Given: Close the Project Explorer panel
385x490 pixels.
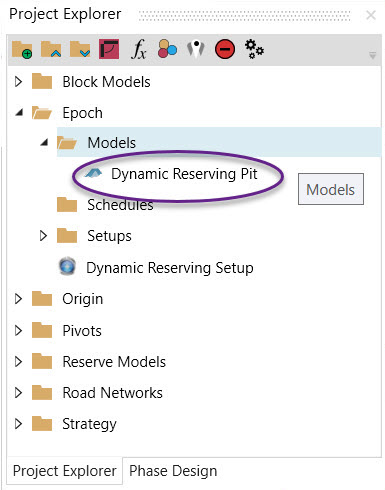Looking at the screenshot, I should point(371,15).
